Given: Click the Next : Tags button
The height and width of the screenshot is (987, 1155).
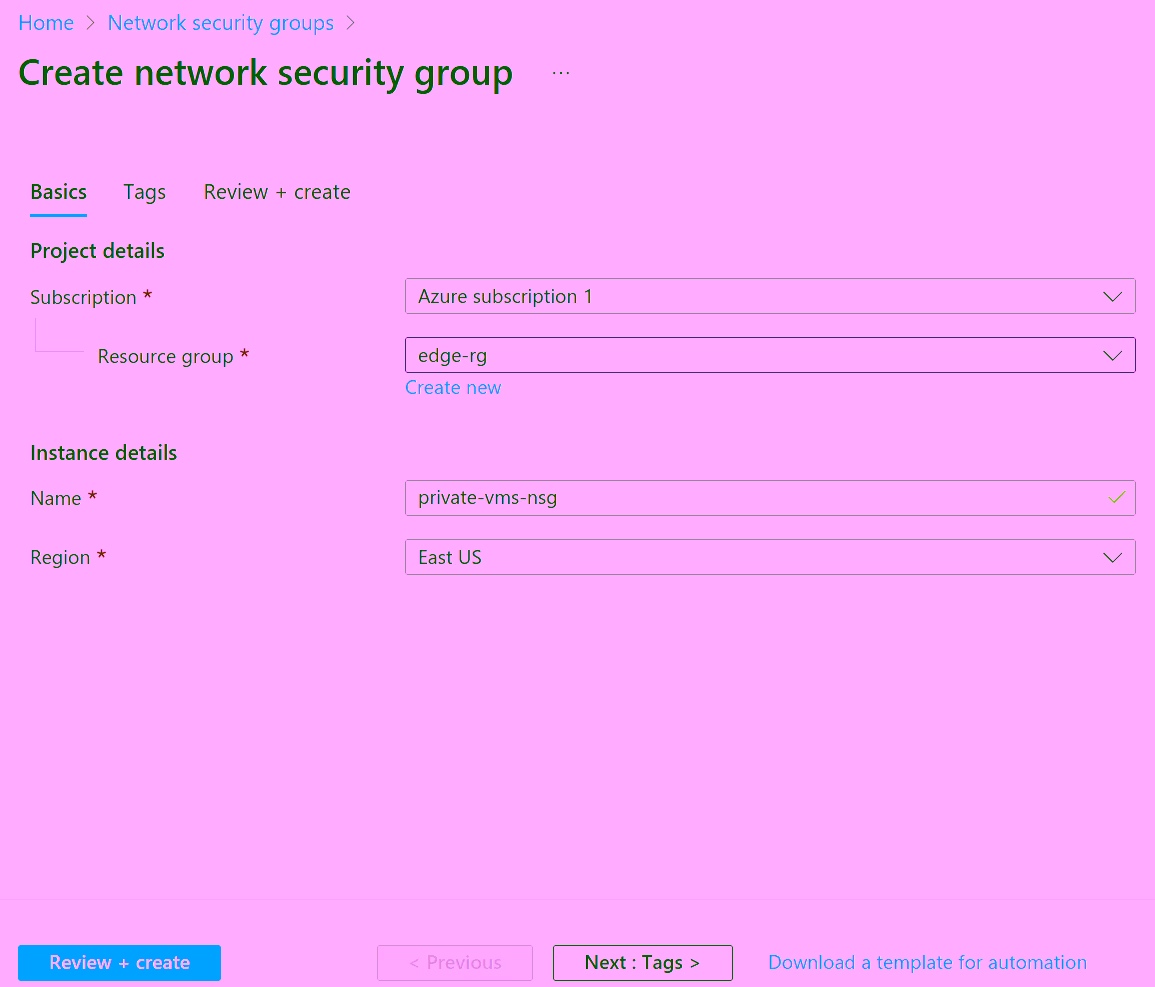Looking at the screenshot, I should point(642,963).
